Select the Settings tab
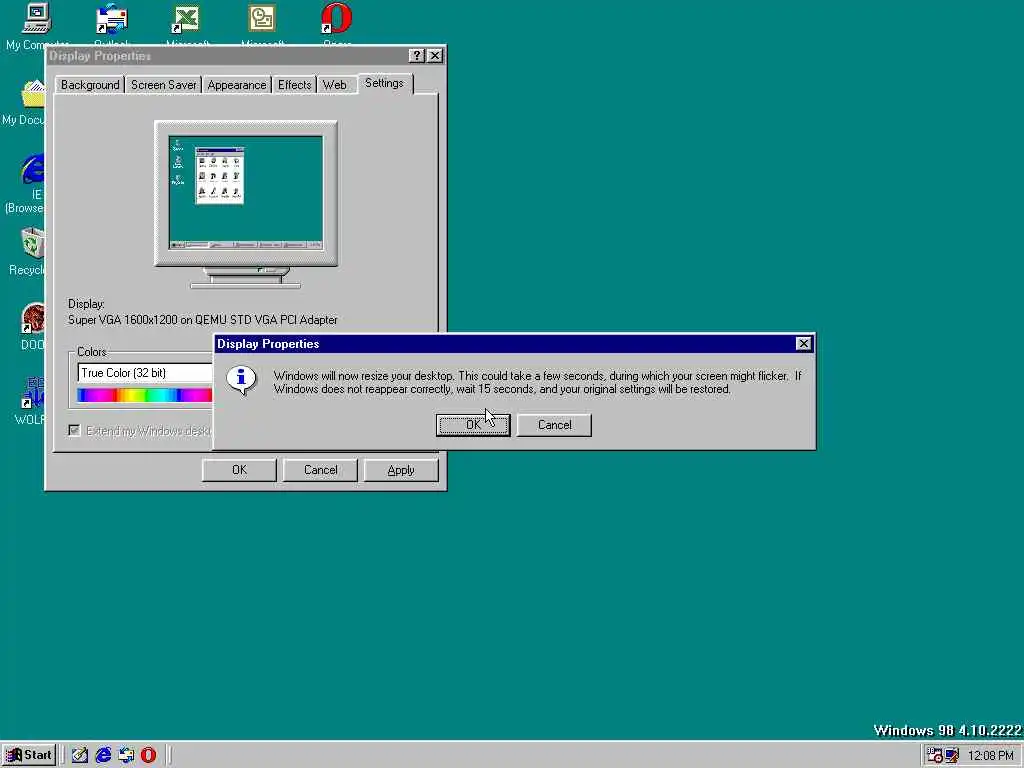The height and width of the screenshot is (768, 1024). 385,83
